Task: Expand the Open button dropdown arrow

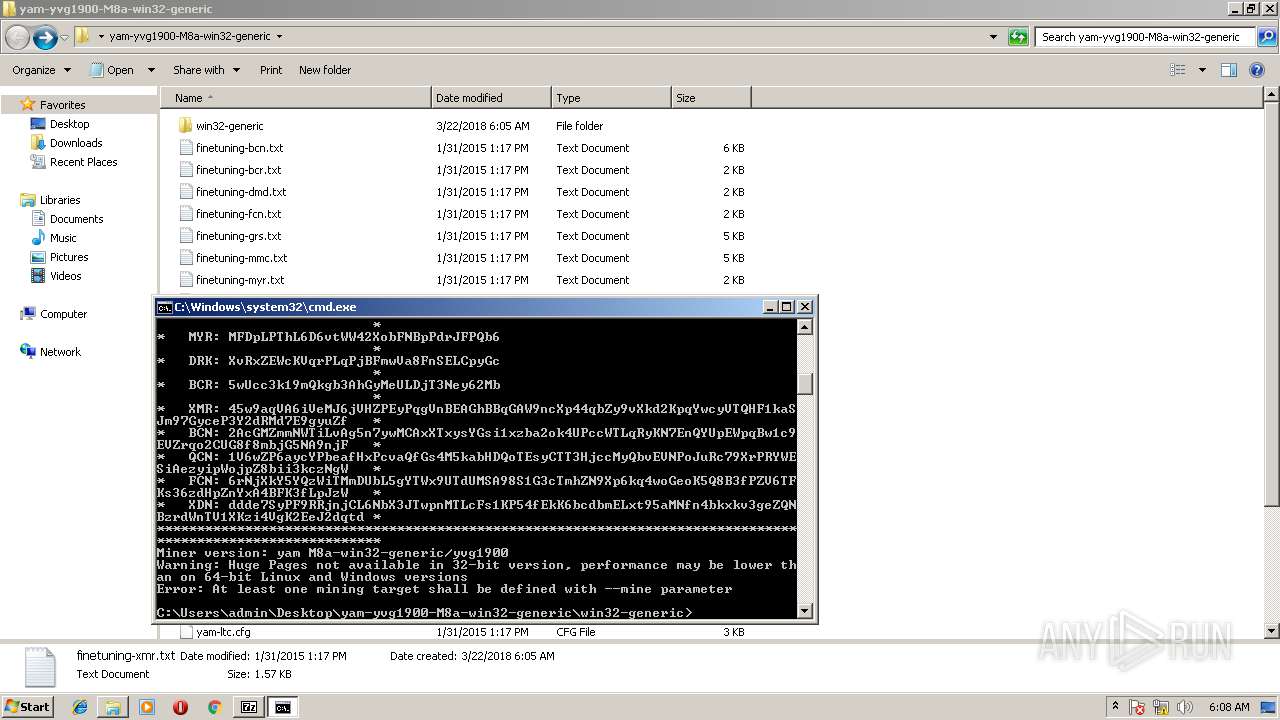Action: 151,70
